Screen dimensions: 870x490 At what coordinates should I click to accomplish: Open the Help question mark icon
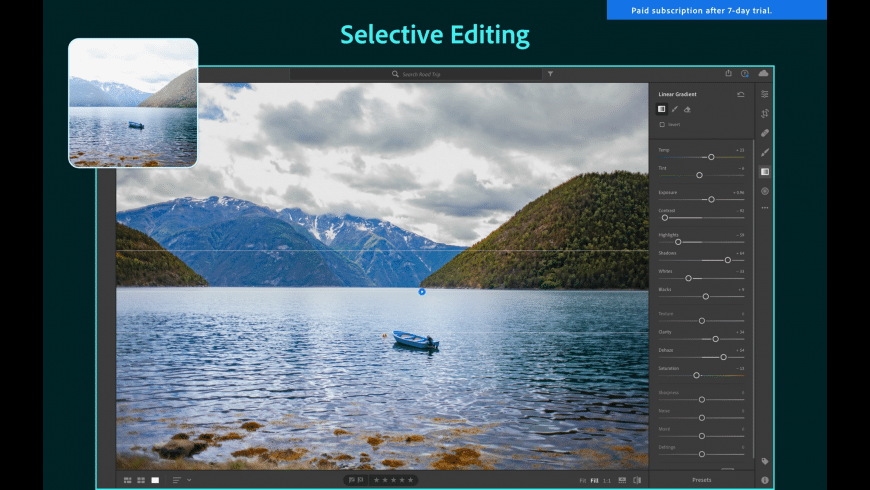point(745,73)
